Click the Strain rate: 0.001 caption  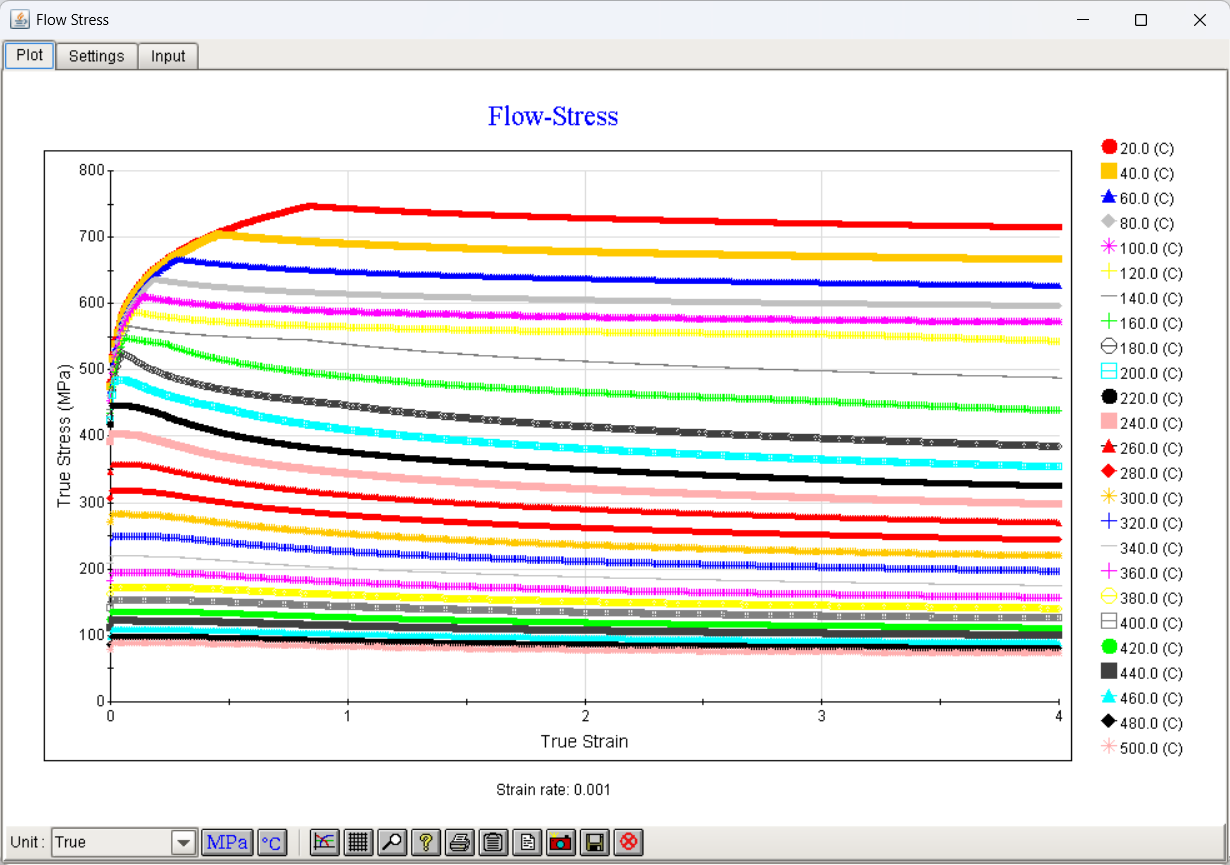point(553,790)
